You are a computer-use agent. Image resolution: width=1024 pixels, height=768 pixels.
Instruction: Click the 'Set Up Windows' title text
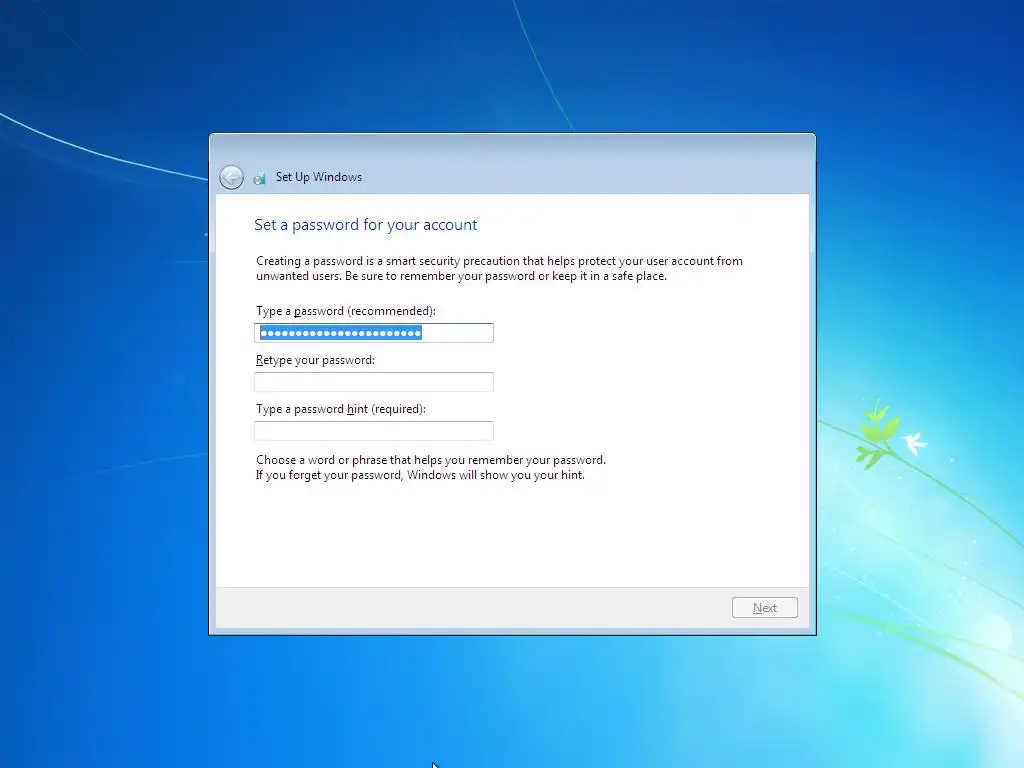[x=319, y=177]
